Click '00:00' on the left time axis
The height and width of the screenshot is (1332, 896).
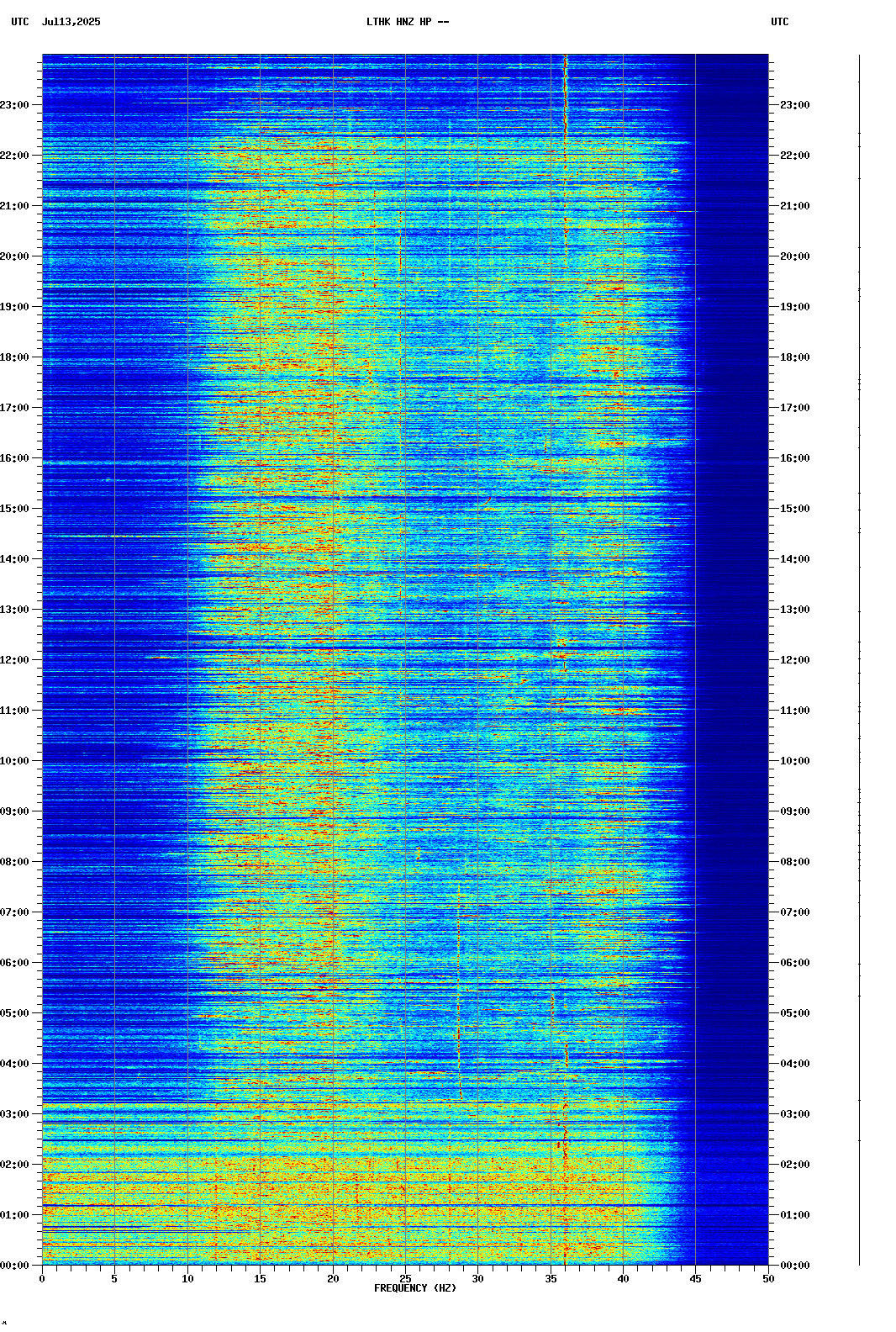[14, 1266]
